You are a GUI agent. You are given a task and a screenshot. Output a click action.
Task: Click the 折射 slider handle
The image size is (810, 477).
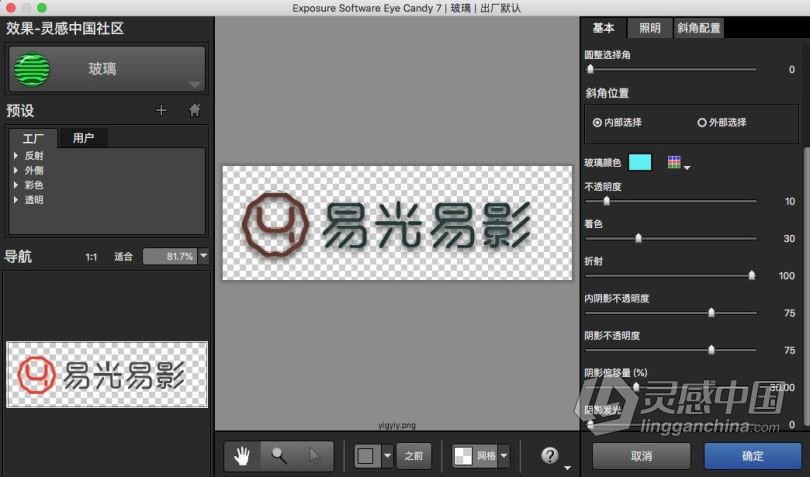coord(752,275)
